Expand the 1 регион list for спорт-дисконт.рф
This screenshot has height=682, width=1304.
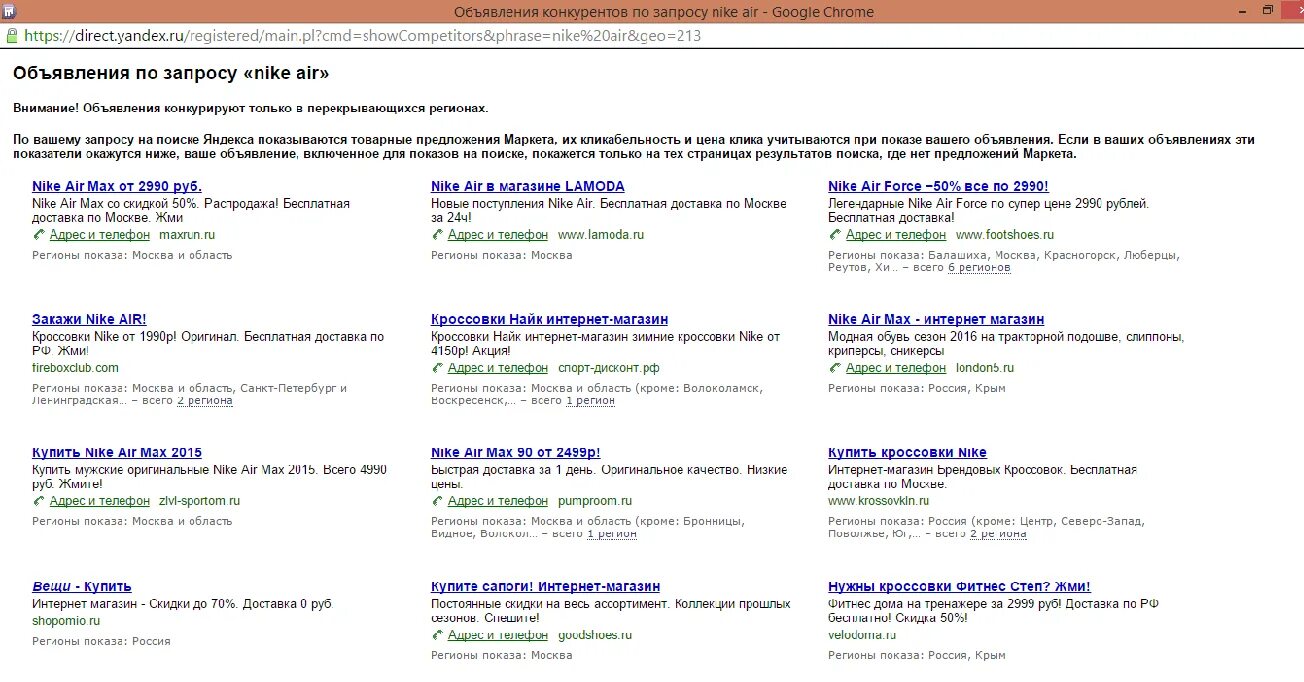[x=590, y=401]
